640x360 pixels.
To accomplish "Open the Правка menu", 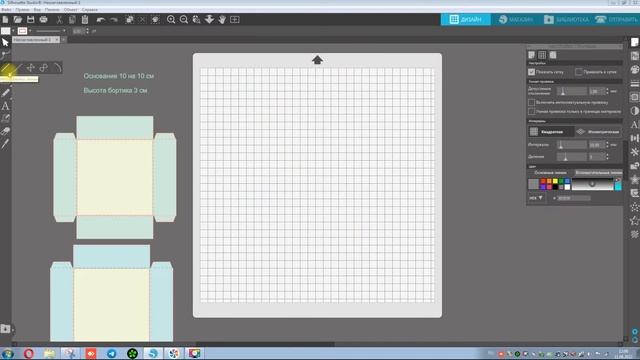I will click(22, 9).
